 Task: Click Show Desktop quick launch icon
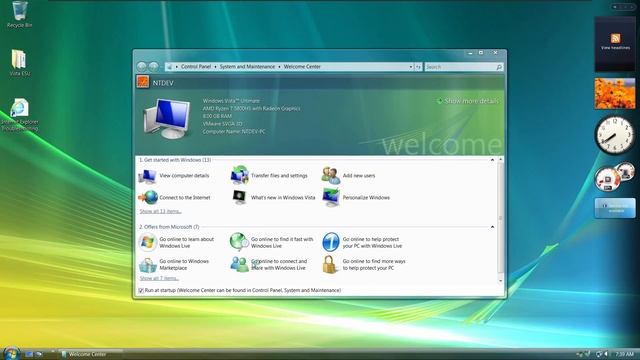[x=29, y=354]
